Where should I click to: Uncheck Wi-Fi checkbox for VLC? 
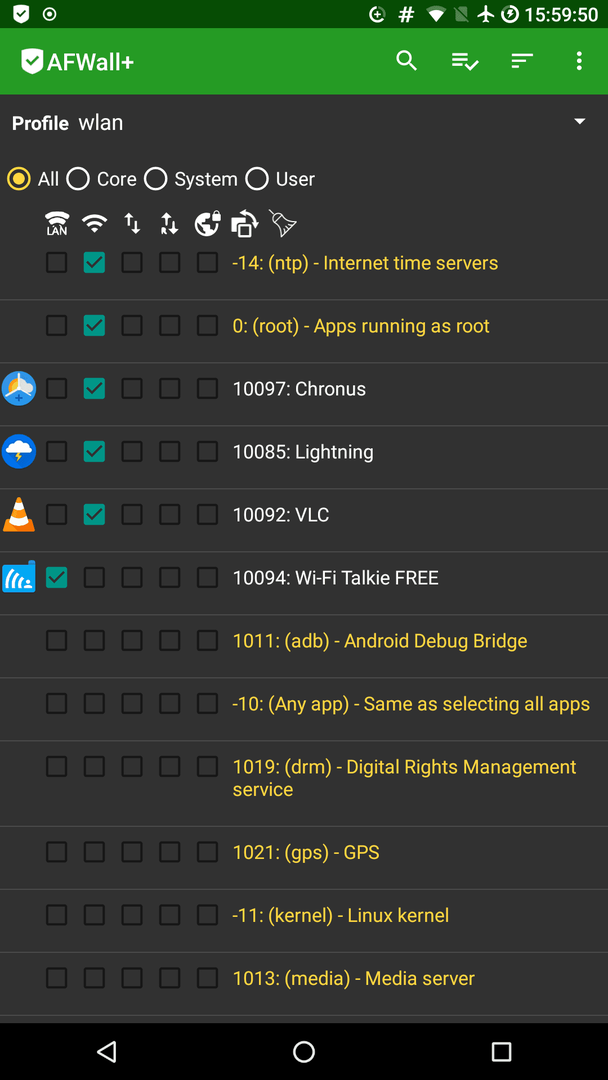point(94,515)
